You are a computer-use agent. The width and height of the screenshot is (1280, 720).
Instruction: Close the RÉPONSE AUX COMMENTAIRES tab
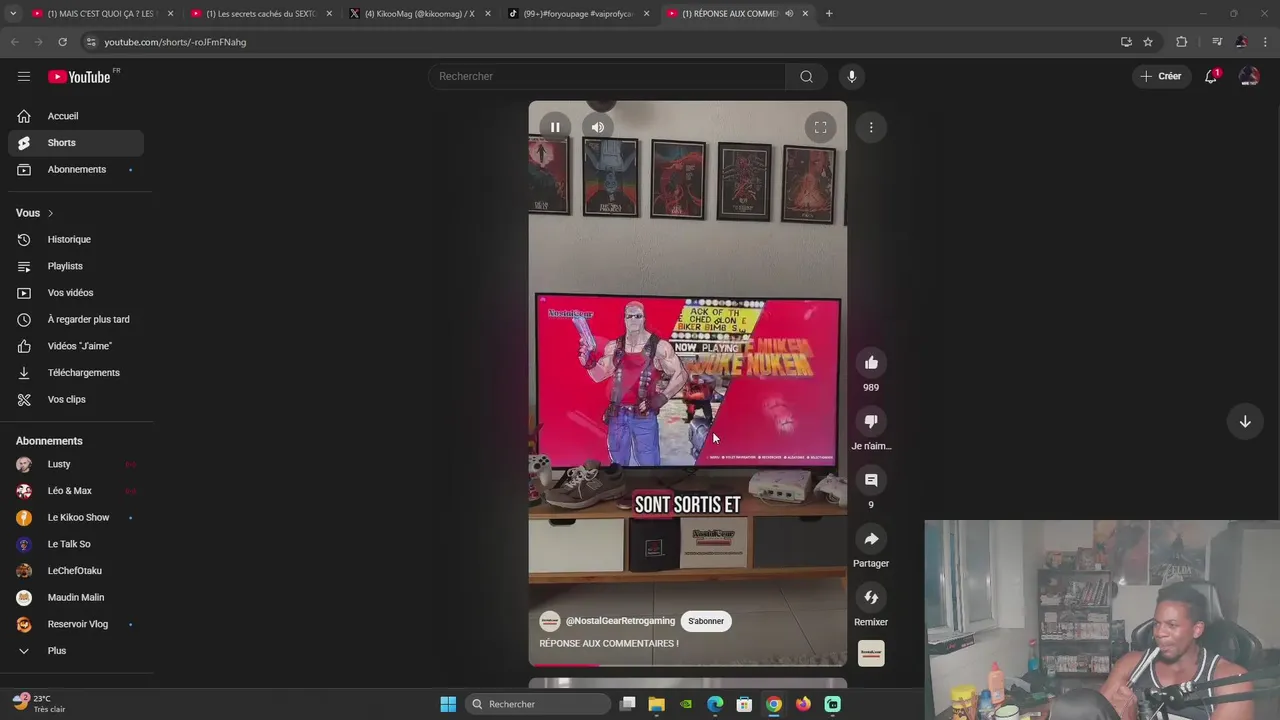pos(805,14)
